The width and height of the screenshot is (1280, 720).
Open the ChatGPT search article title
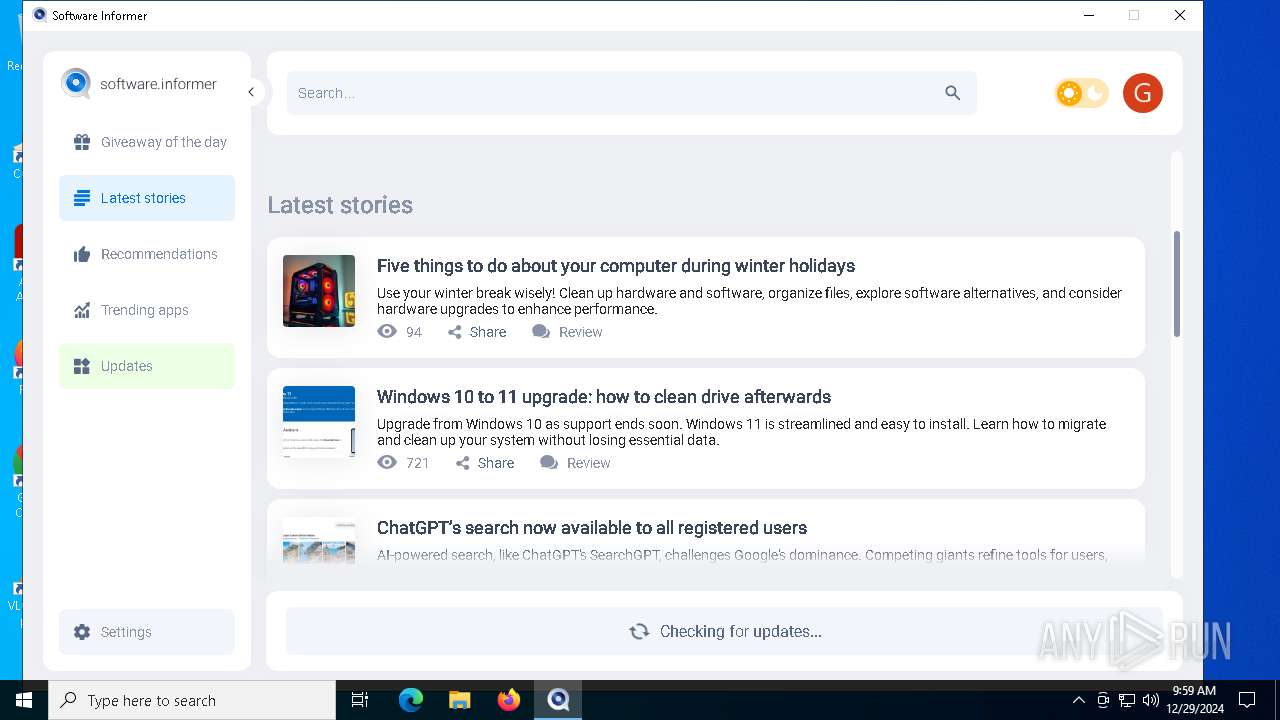click(x=592, y=528)
